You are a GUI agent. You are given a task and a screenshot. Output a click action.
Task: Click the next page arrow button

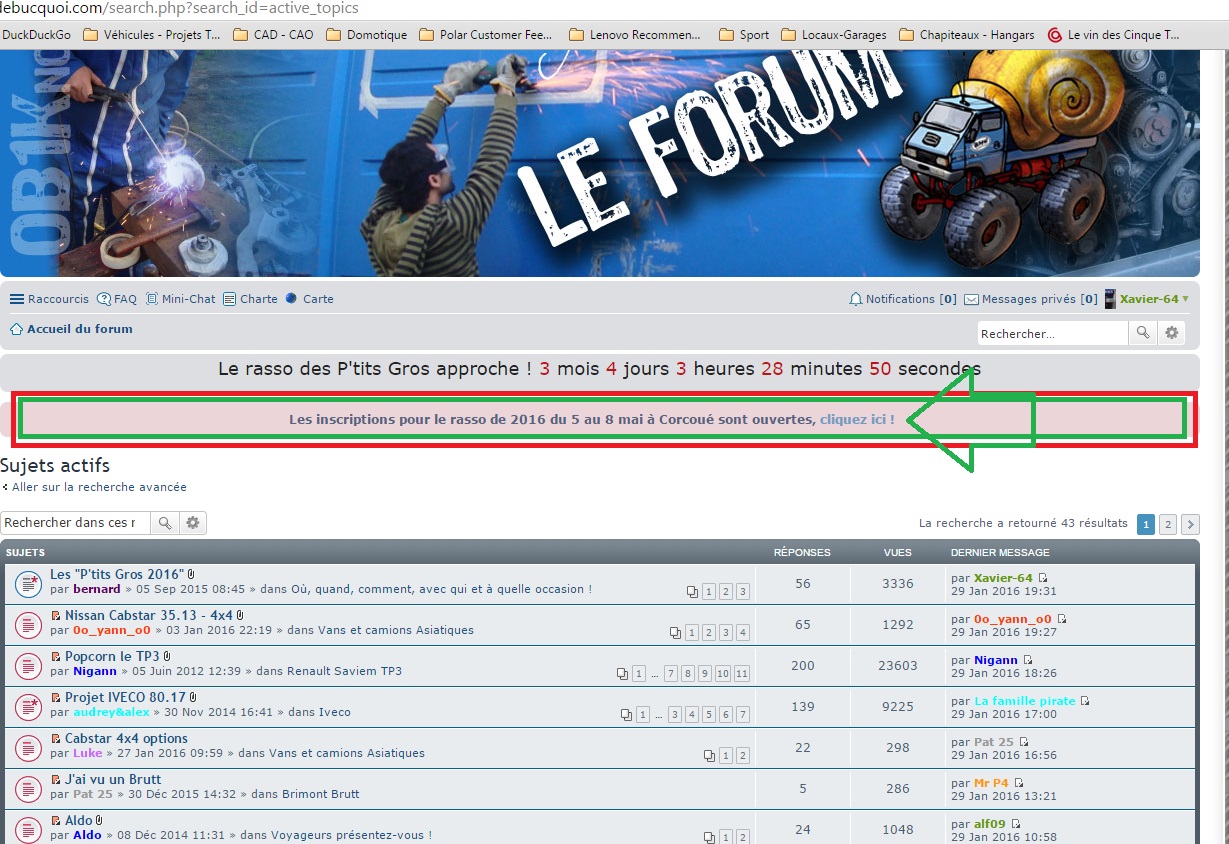pyautogui.click(x=1190, y=524)
